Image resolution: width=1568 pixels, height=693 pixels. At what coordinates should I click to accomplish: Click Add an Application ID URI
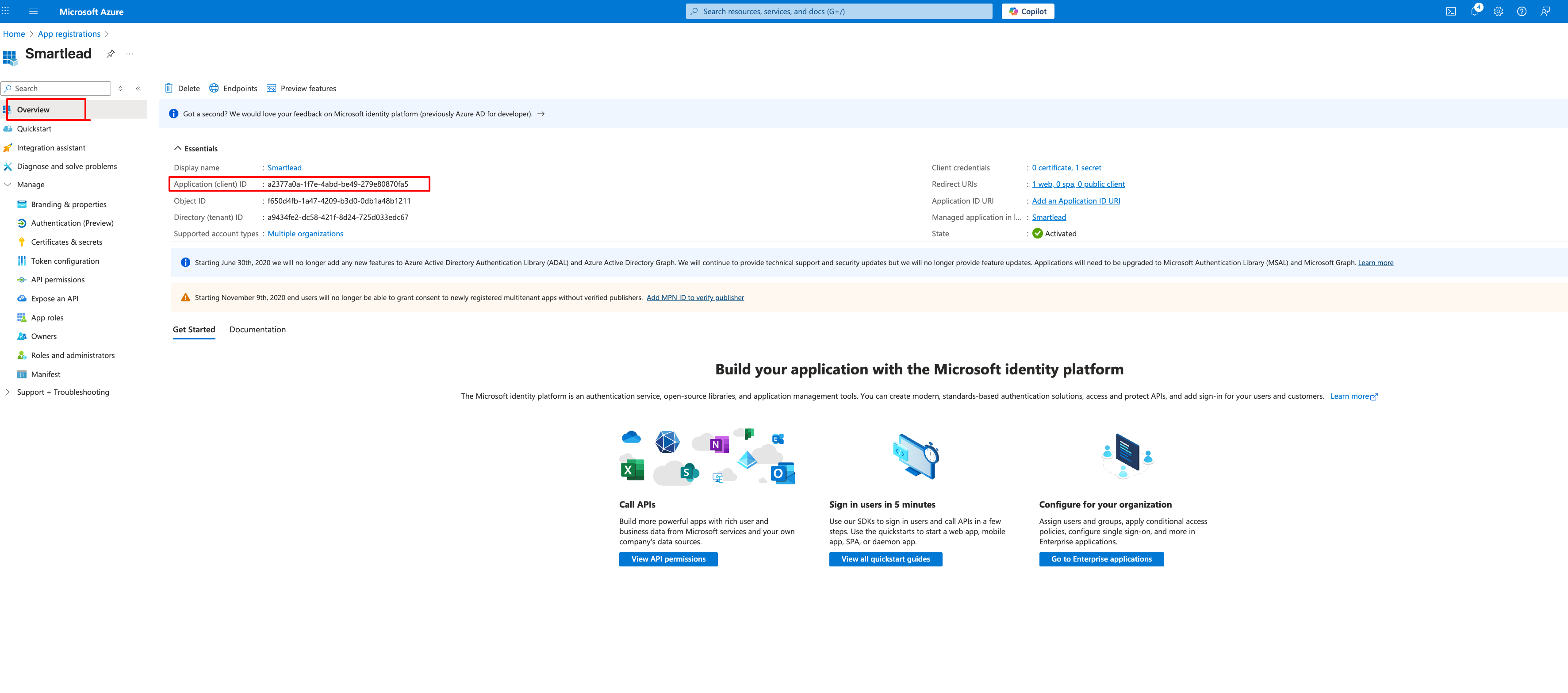click(x=1076, y=201)
